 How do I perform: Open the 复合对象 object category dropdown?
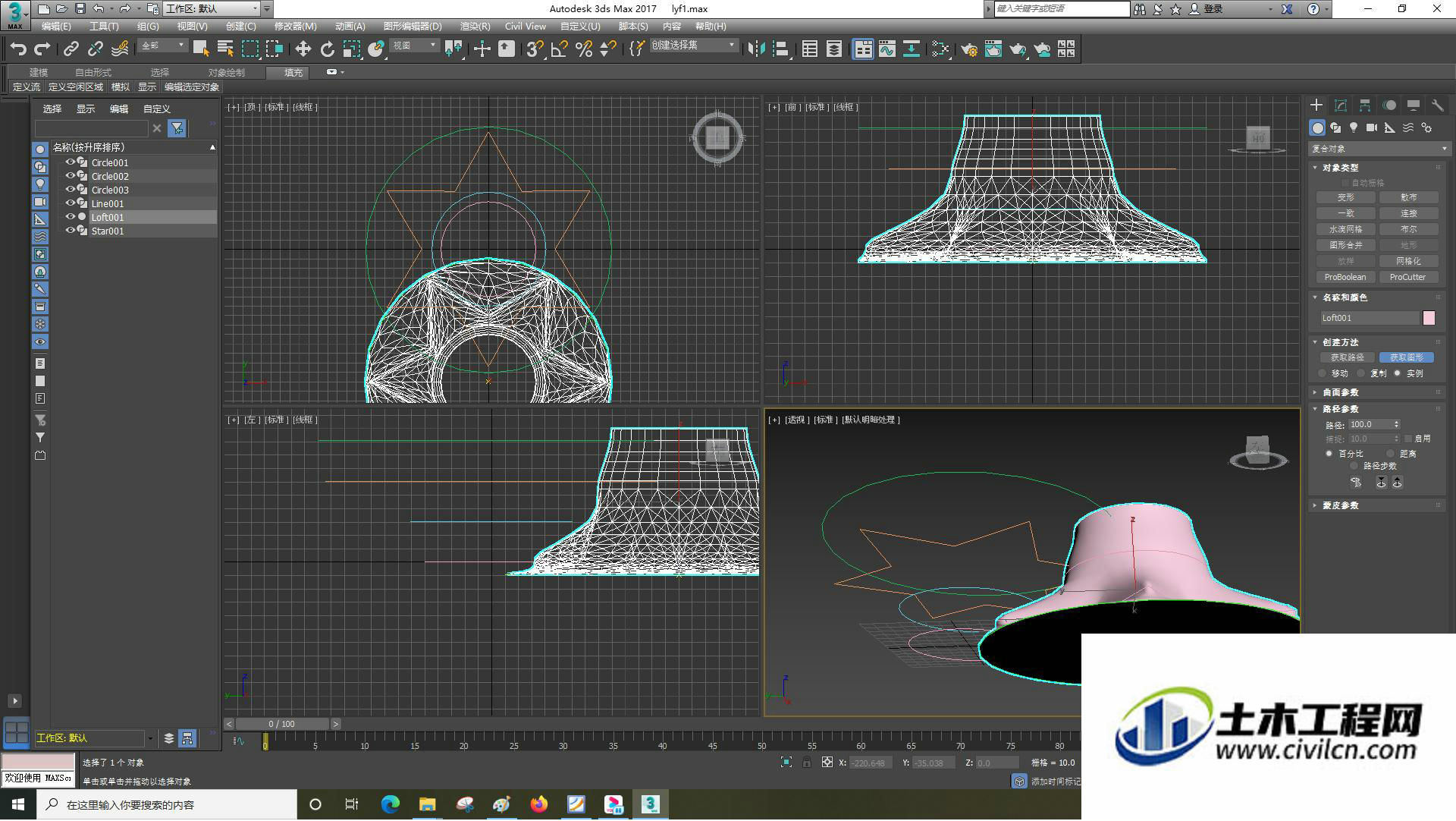tap(1379, 149)
